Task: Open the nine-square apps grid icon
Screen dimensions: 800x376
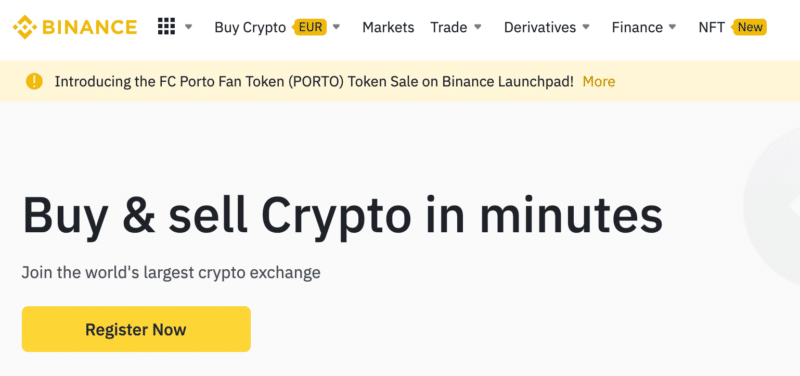Action: 166,26
